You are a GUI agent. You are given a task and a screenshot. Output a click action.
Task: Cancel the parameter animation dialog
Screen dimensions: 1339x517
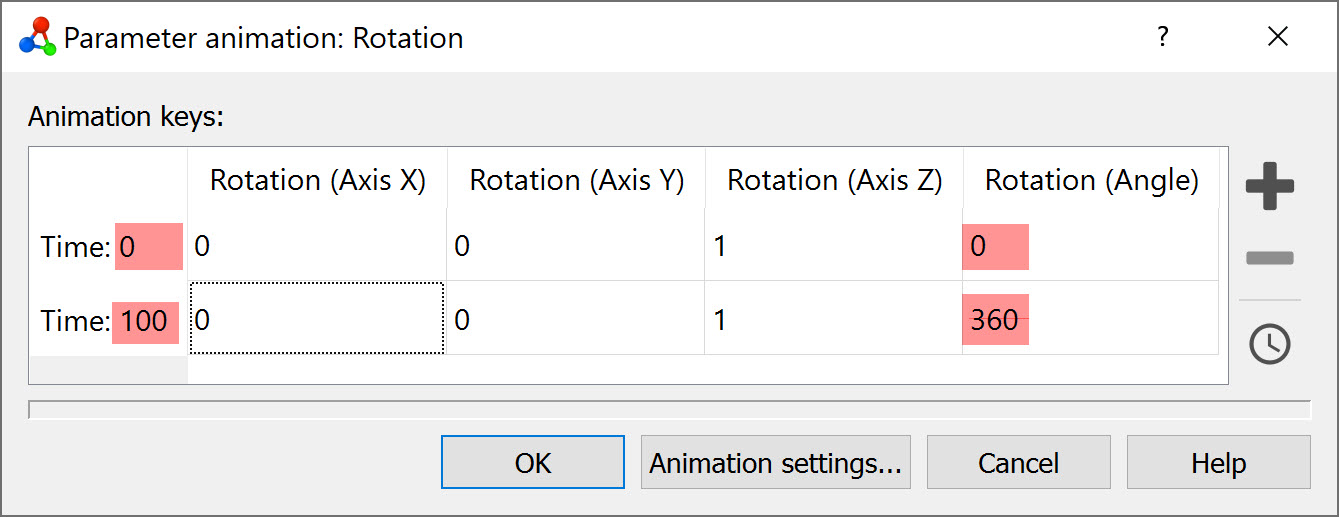coord(1018,463)
